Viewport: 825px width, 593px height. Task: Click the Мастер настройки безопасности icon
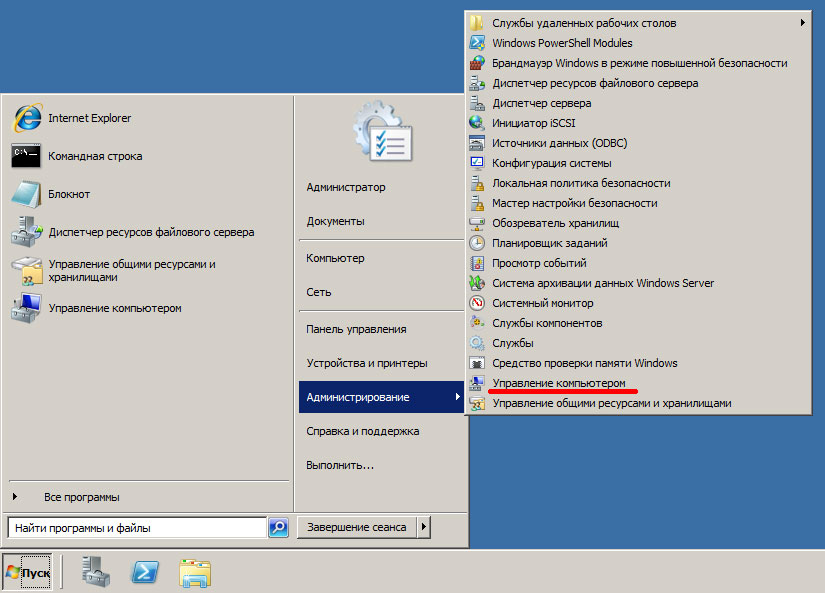[x=477, y=203]
